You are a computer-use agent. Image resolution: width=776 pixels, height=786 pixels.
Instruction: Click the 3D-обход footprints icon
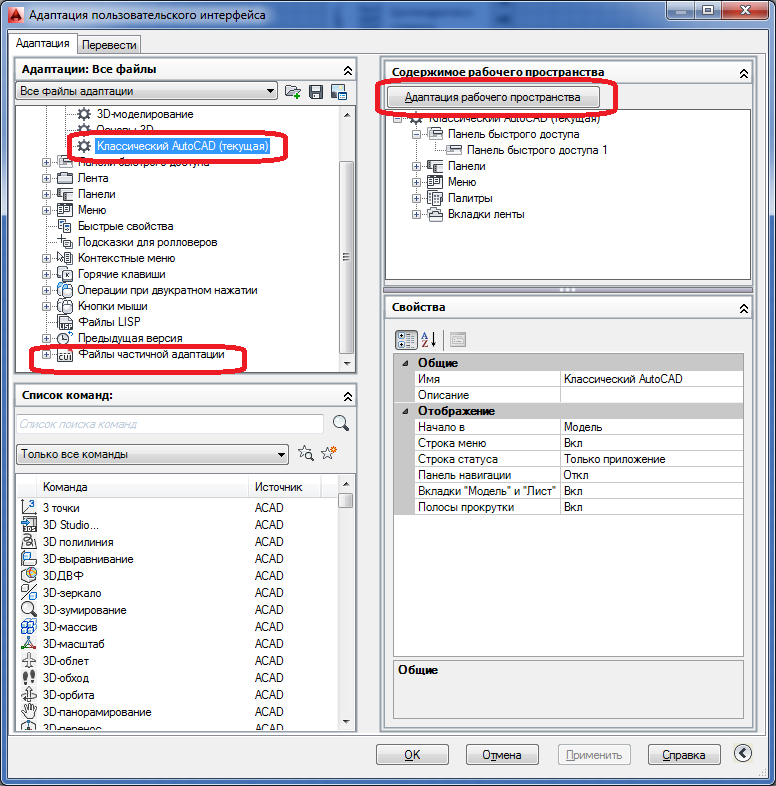[x=29, y=678]
